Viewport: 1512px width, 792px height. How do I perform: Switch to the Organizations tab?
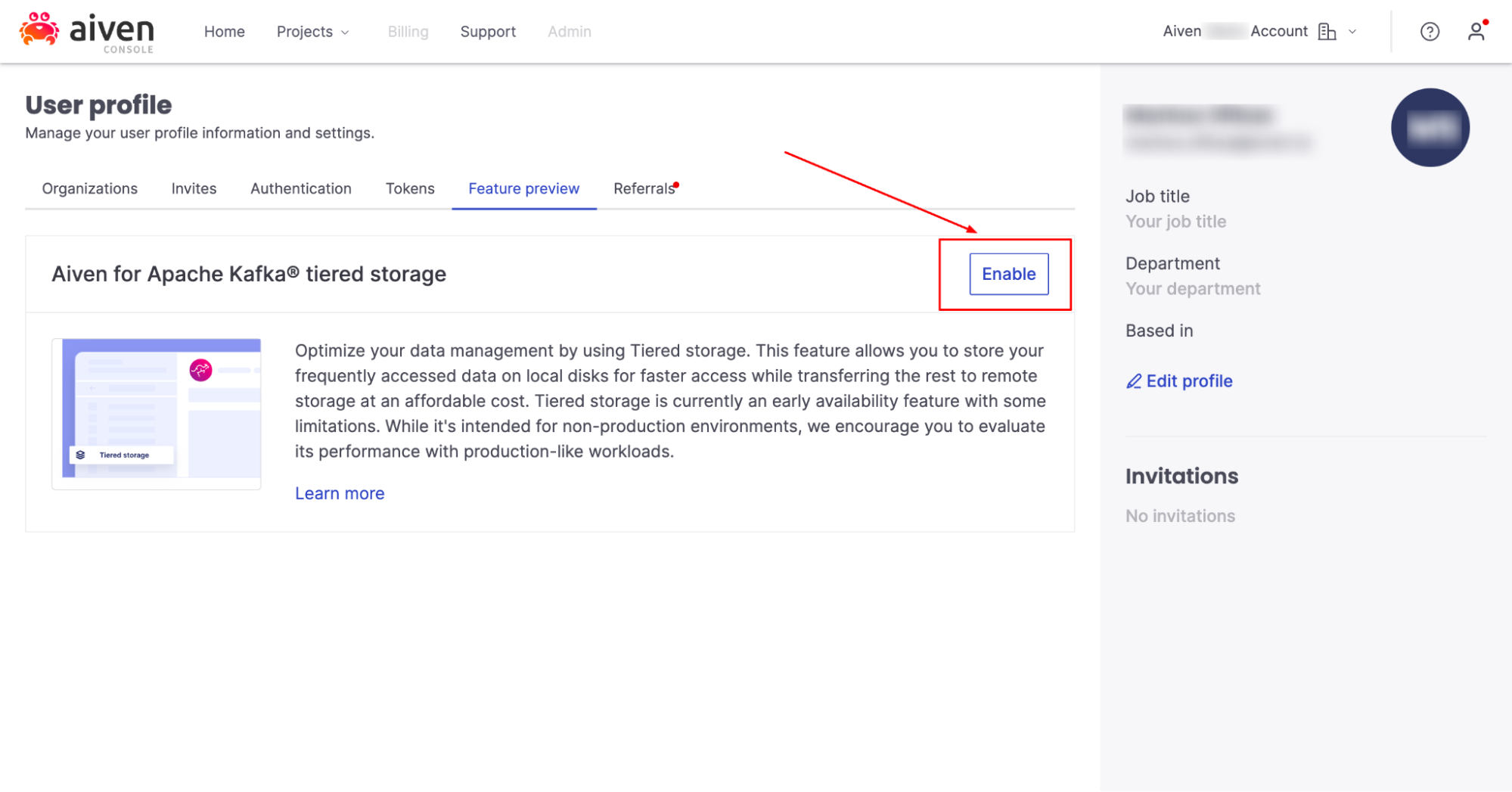coord(90,188)
